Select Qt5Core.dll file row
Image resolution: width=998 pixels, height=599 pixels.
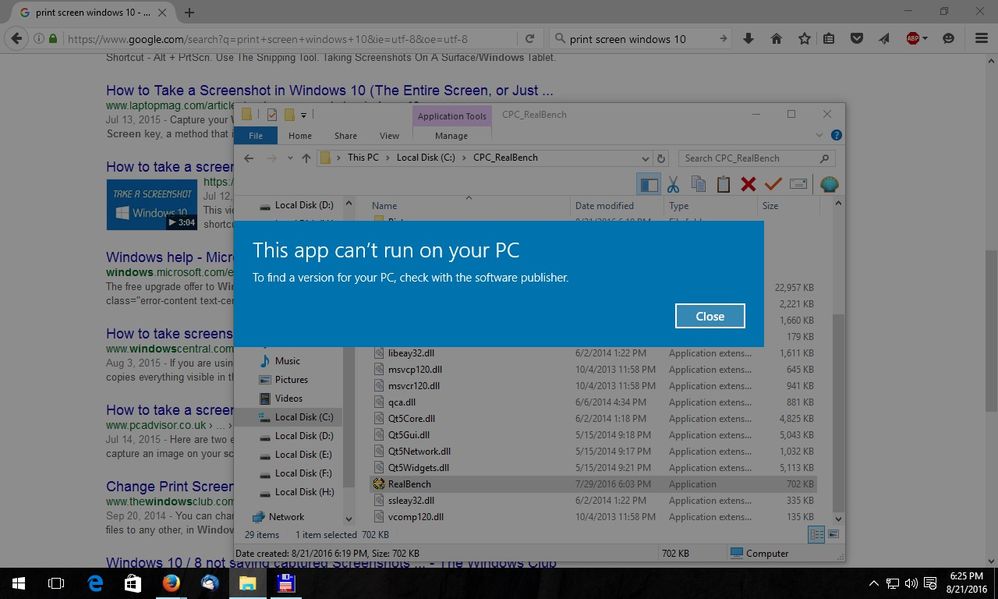coord(592,418)
